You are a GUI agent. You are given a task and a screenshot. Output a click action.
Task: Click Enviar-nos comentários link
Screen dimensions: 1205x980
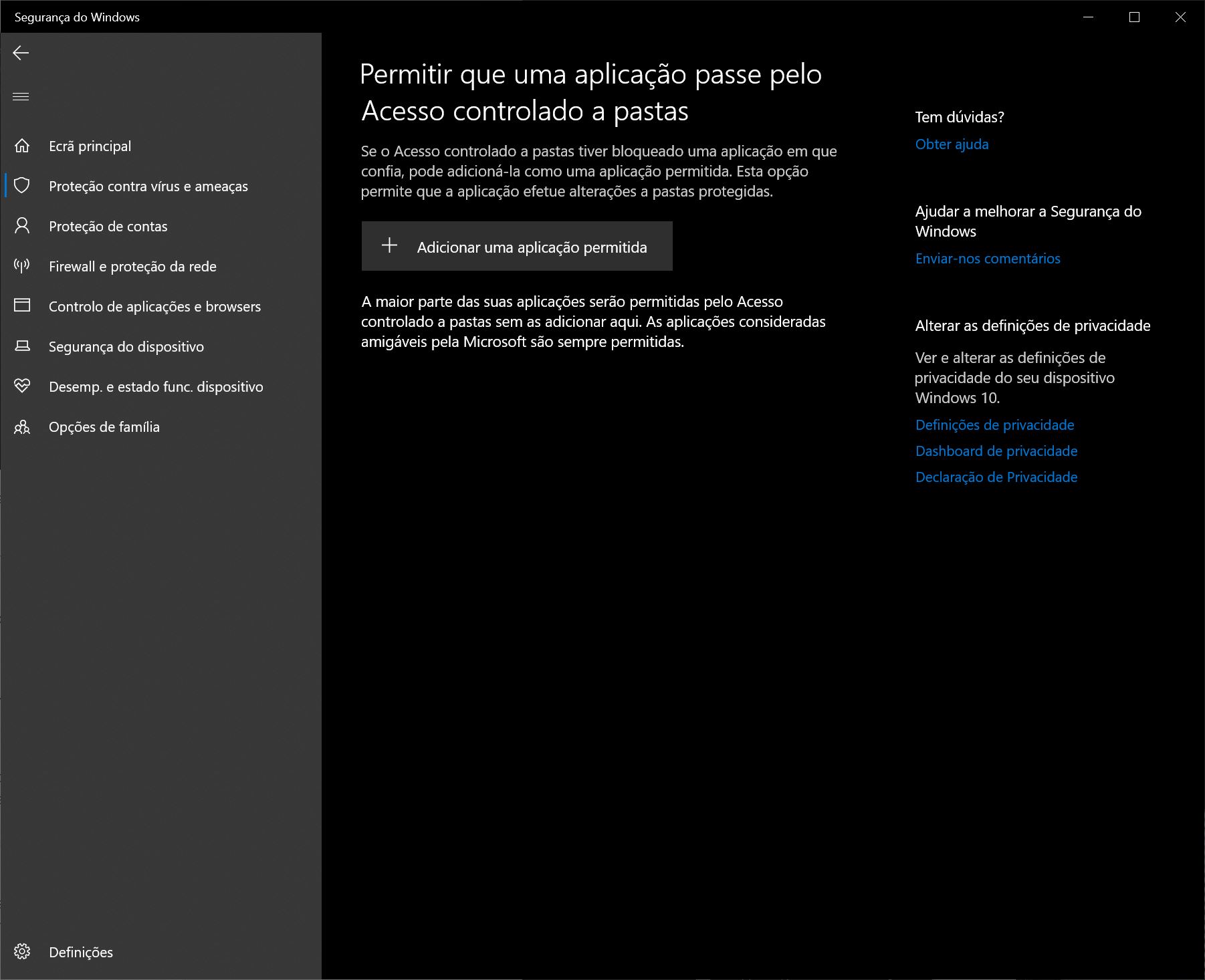pyautogui.click(x=988, y=259)
